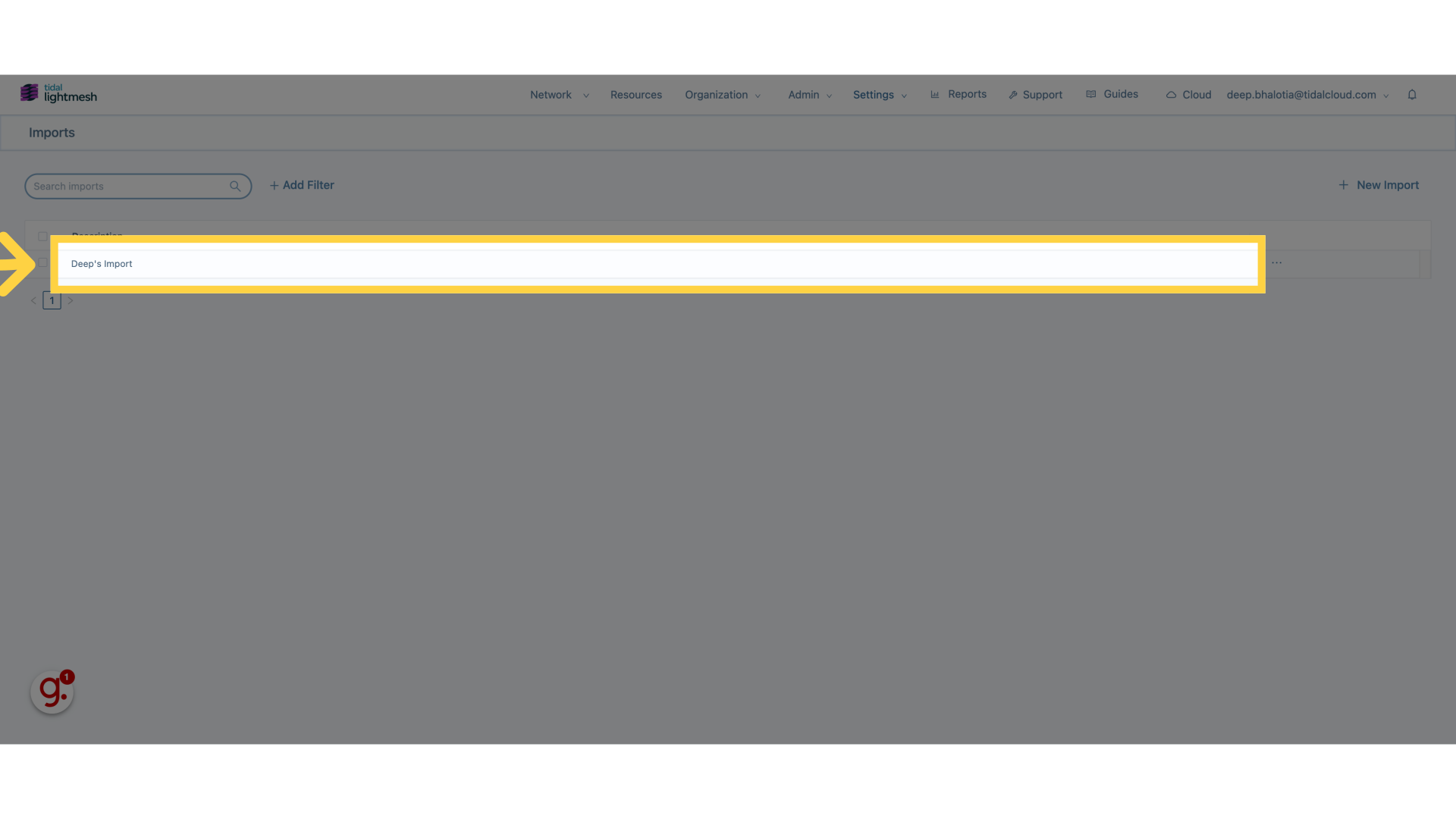Click the Reports icon
This screenshot has height=819, width=1456.
point(935,94)
